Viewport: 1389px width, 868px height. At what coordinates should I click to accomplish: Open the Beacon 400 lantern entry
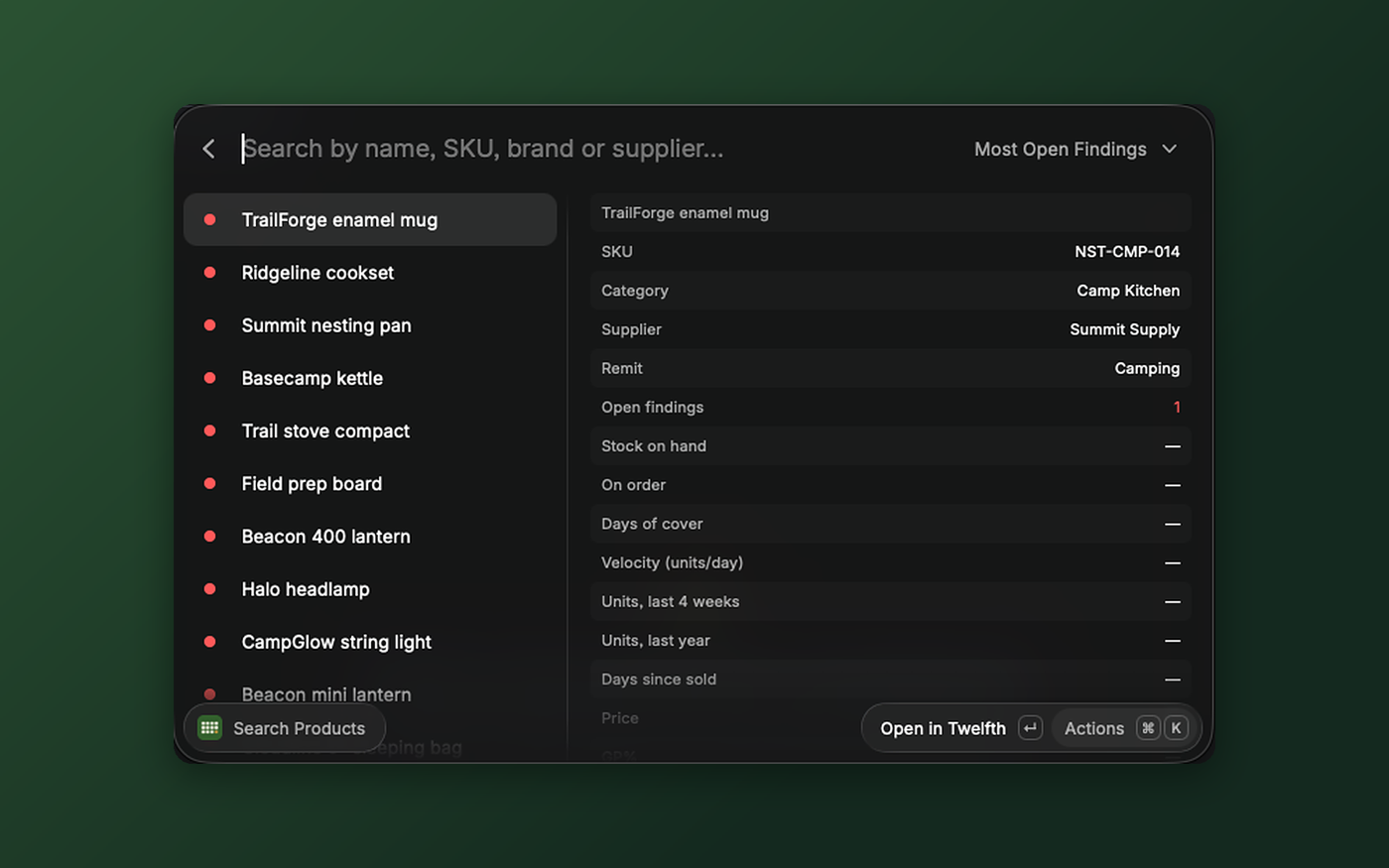(370, 536)
